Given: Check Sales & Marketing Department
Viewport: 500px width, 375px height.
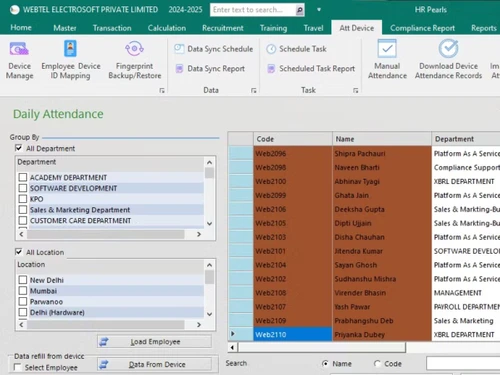Looking at the screenshot, I should [23, 210].
